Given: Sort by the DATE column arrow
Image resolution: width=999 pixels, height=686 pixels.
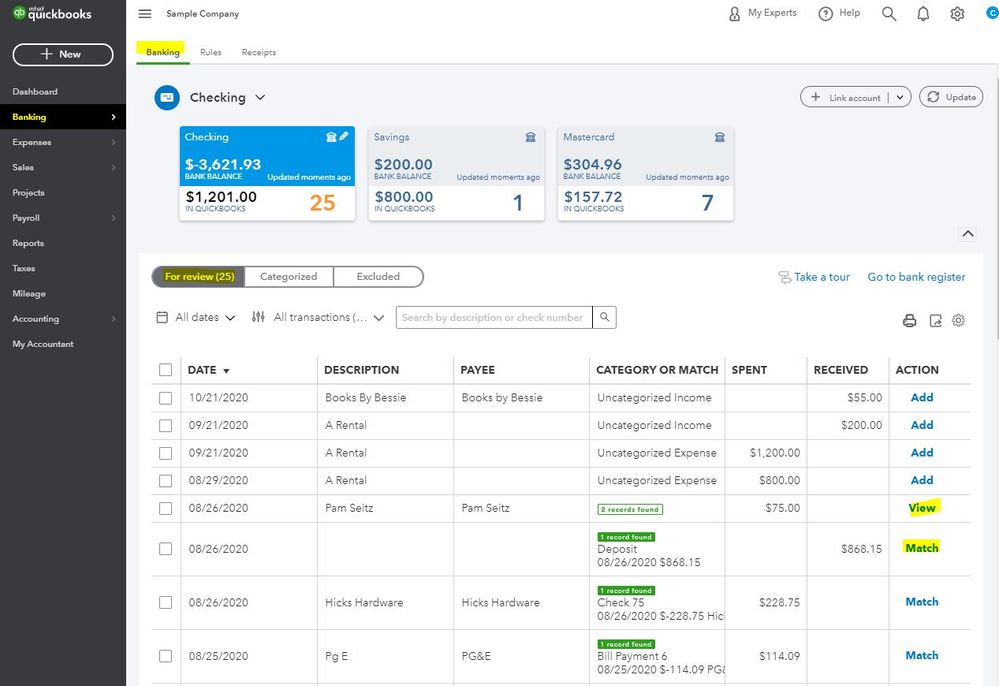Looking at the screenshot, I should pos(226,371).
